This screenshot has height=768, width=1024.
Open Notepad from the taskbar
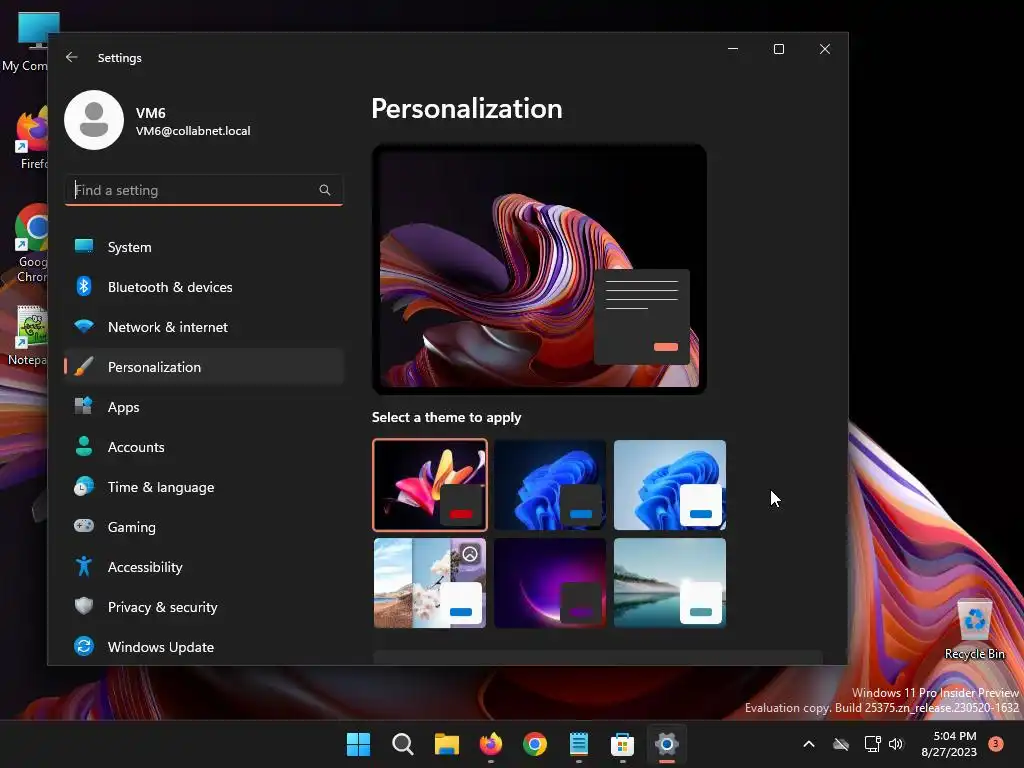(579, 744)
